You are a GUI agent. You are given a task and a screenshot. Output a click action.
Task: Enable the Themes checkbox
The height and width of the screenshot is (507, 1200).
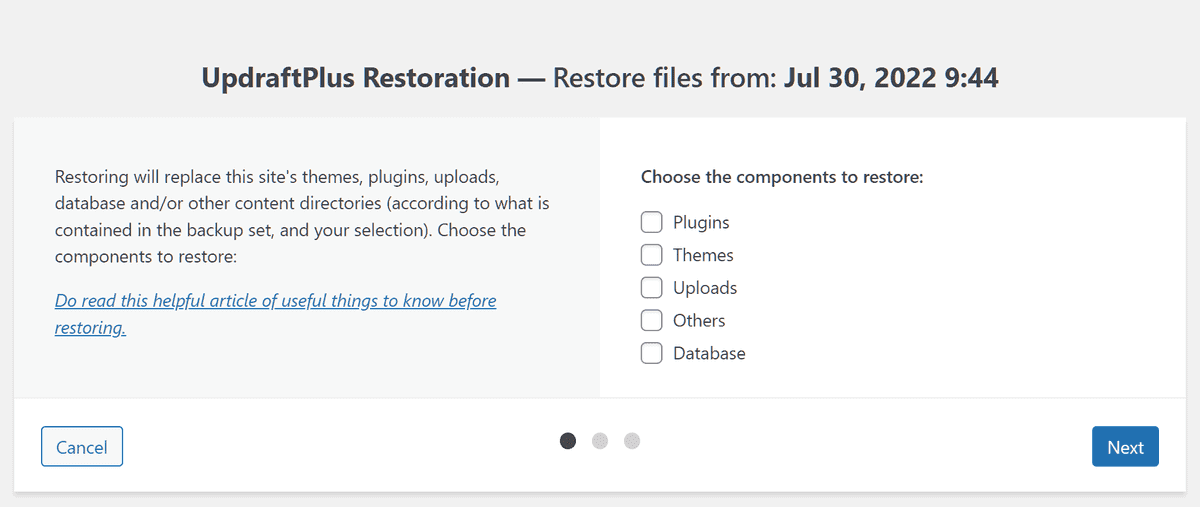pos(652,255)
